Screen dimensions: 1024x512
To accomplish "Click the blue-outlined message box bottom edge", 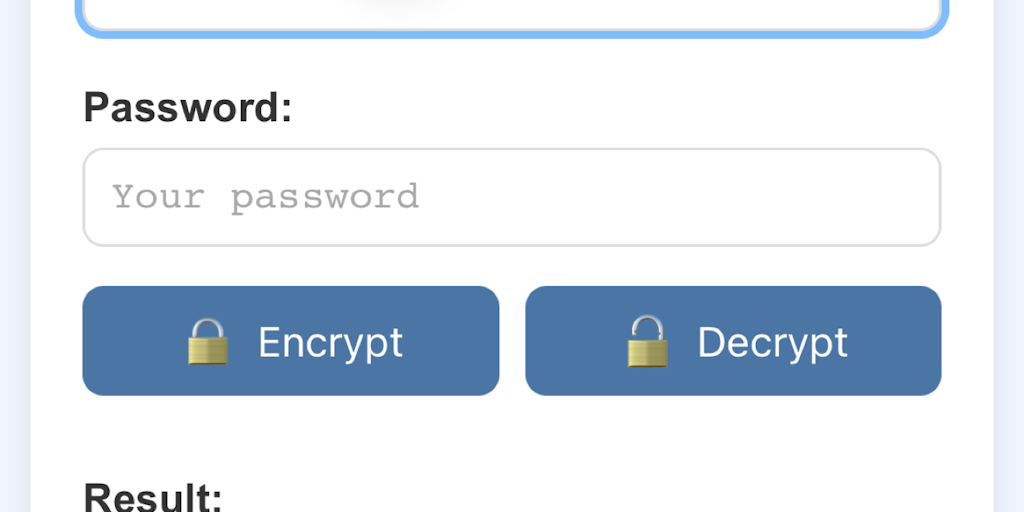I will pos(512,34).
